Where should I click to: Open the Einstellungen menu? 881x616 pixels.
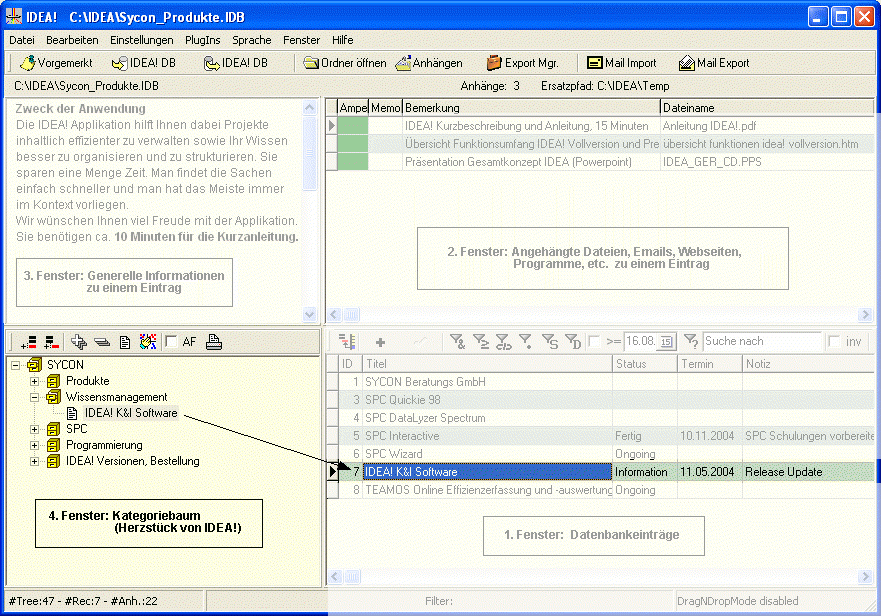tap(142, 40)
